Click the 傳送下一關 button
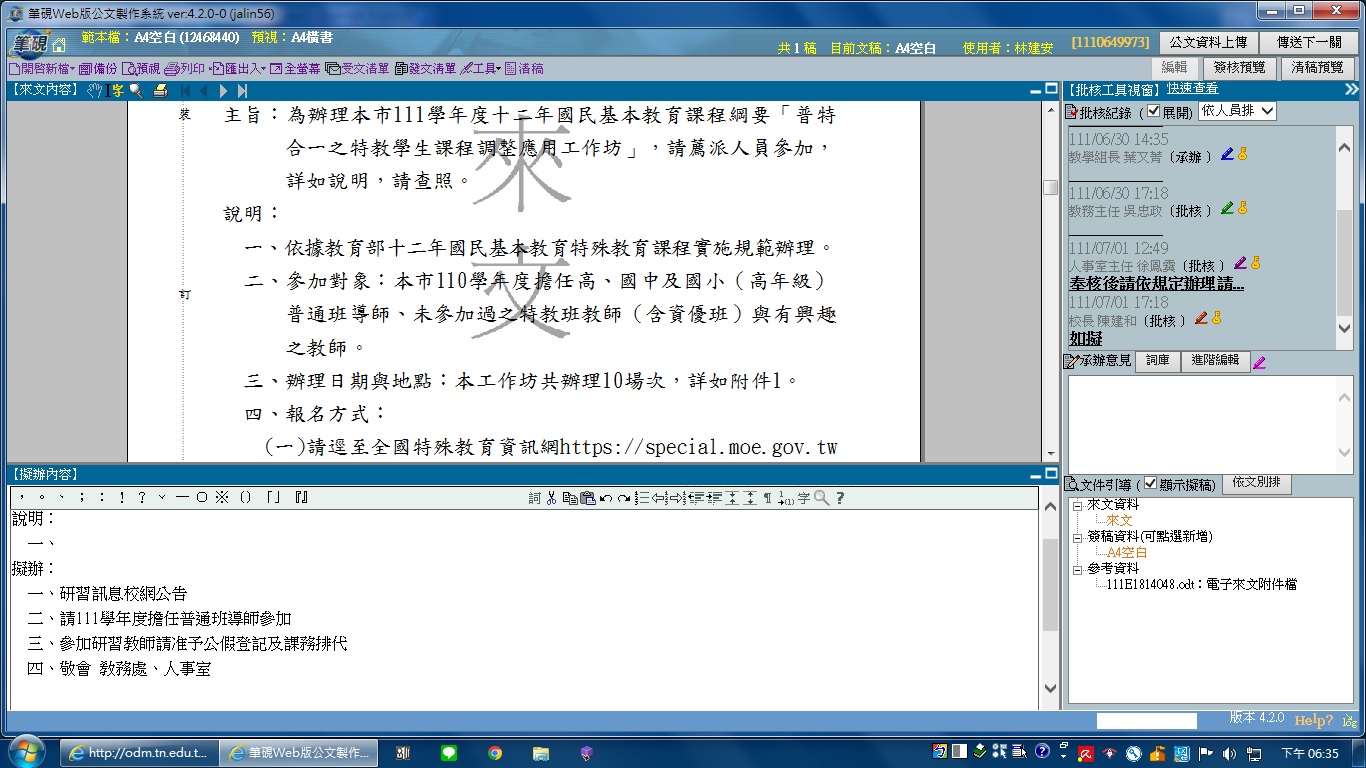 [1308, 42]
